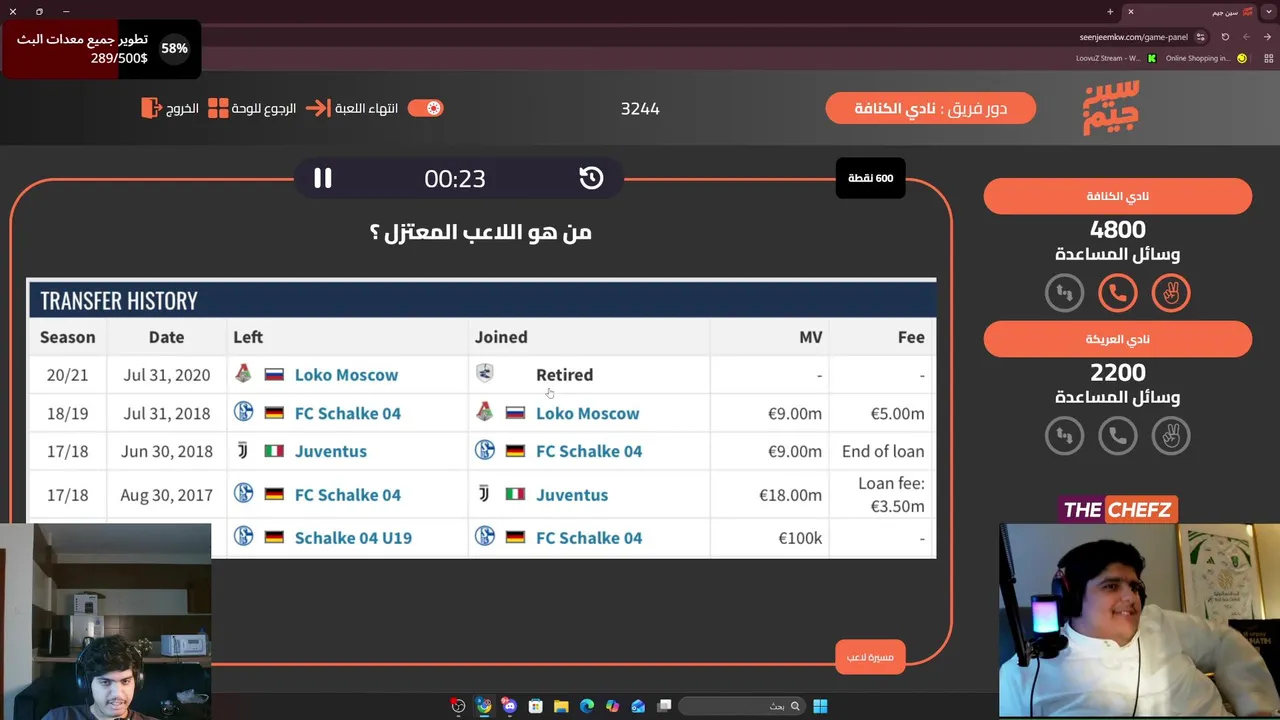1280x720 pixels.
Task: Close the سين جيم browser tab
Action: click(1131, 11)
